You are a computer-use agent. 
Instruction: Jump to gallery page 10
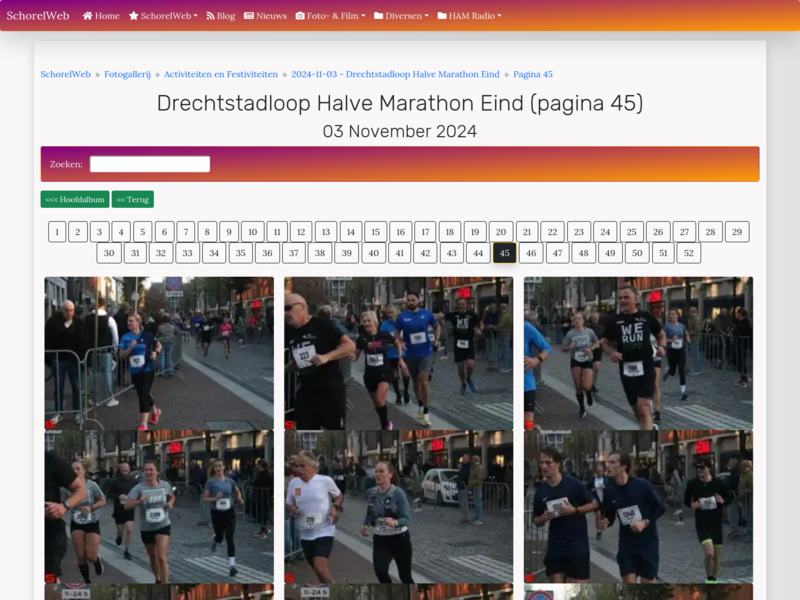point(253,232)
